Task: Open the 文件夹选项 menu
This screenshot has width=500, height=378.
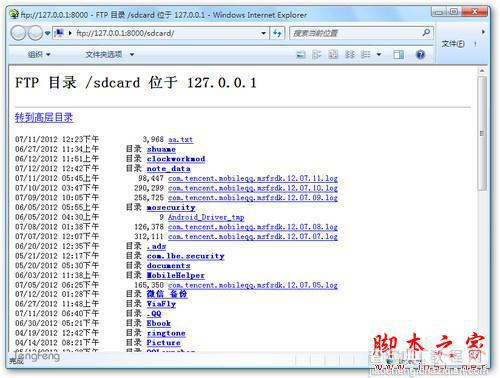Action: (x=109, y=54)
